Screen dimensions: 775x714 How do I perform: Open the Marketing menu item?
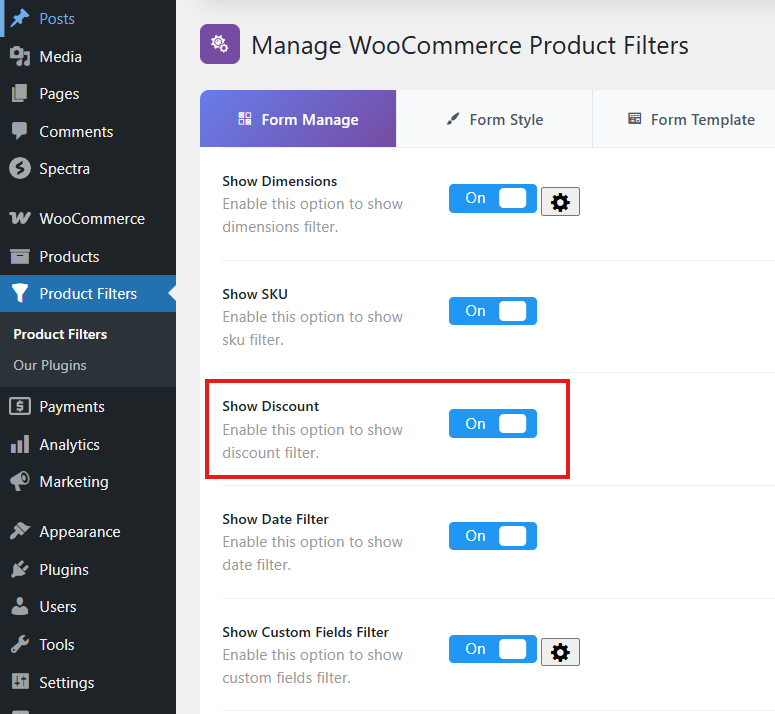tap(88, 482)
